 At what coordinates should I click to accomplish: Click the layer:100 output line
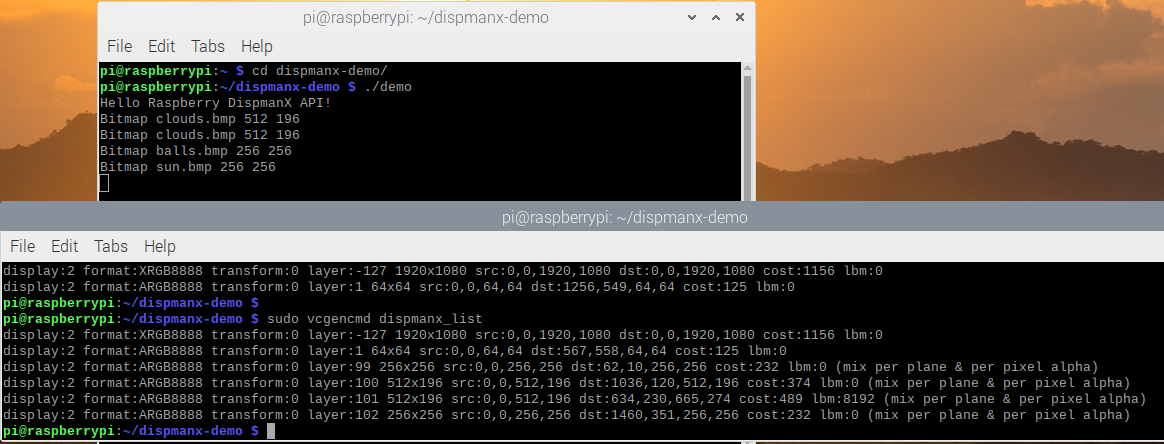click(x=566, y=382)
